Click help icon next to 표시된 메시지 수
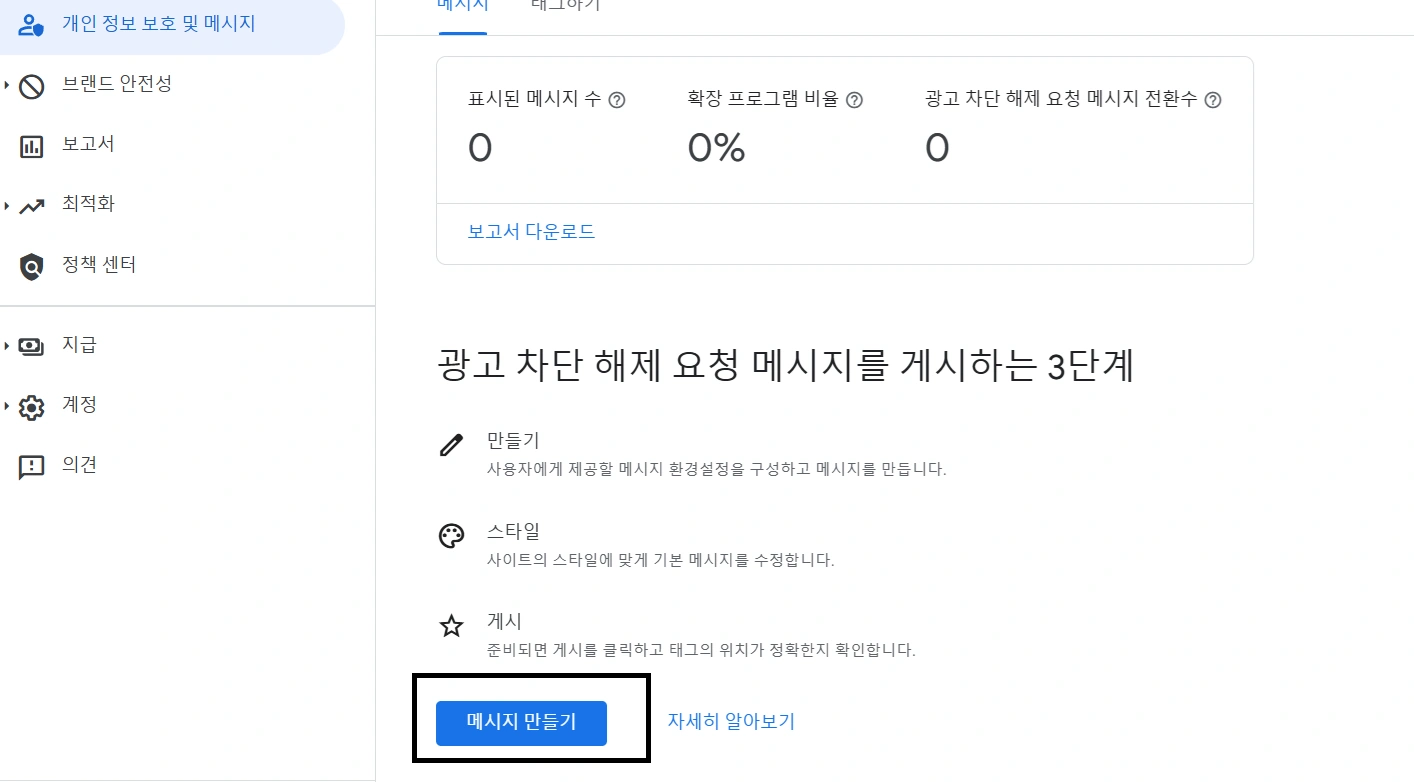Screen dimensions: 1414x782 coord(617,100)
